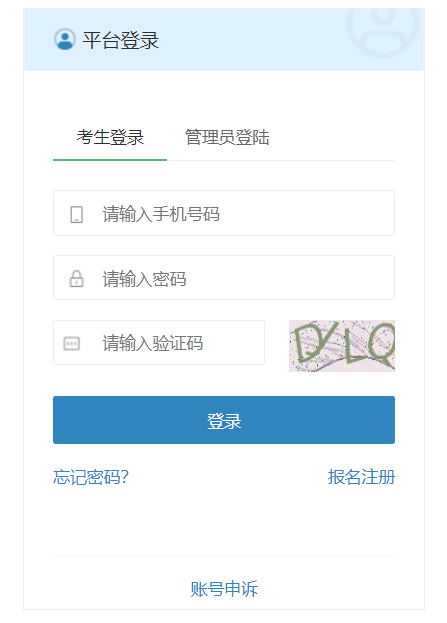Viewport: 447px width, 623px height.
Task: Refresh the DYLQ captcha image
Action: click(x=342, y=346)
